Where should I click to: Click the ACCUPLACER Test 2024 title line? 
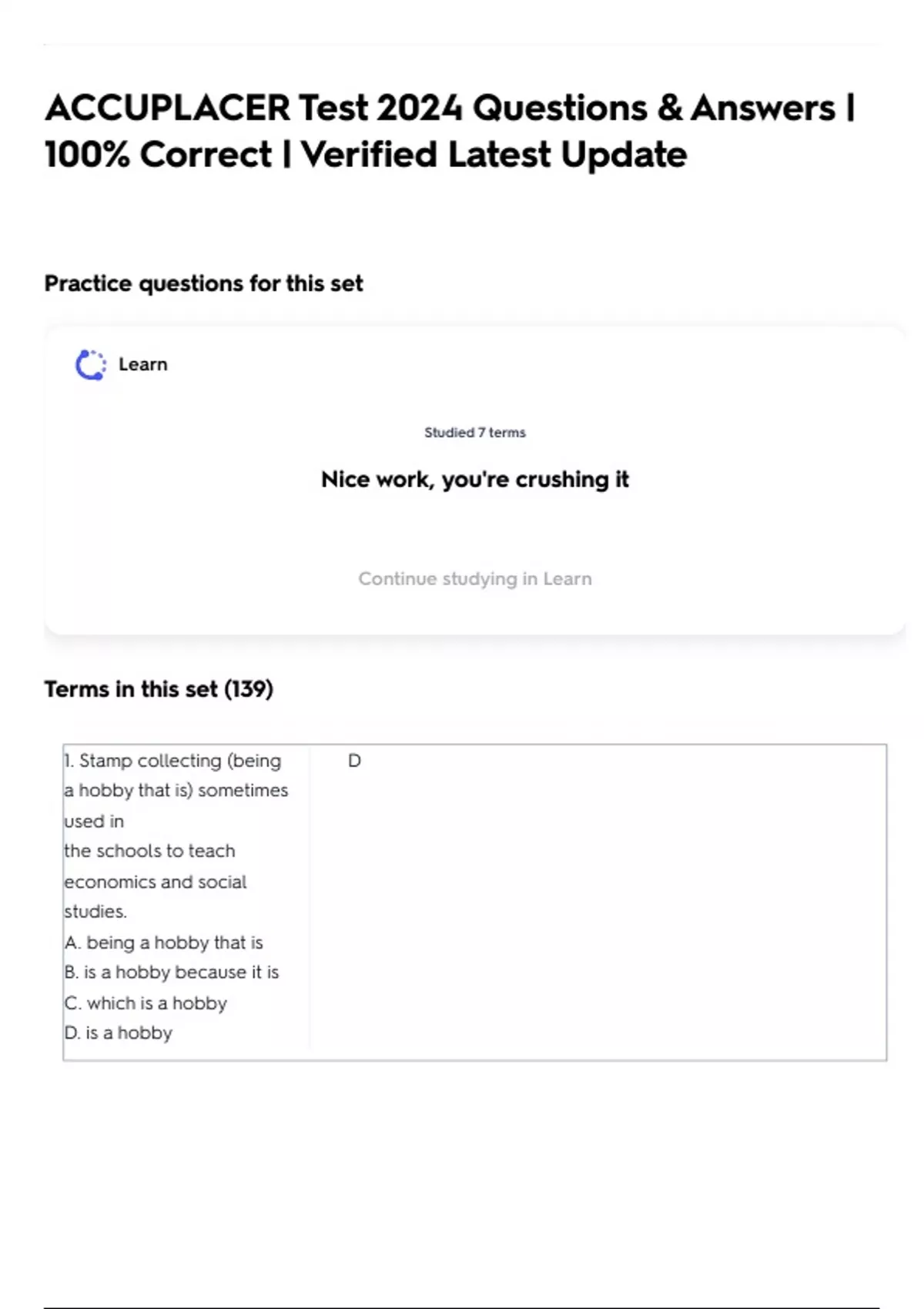pos(449,108)
